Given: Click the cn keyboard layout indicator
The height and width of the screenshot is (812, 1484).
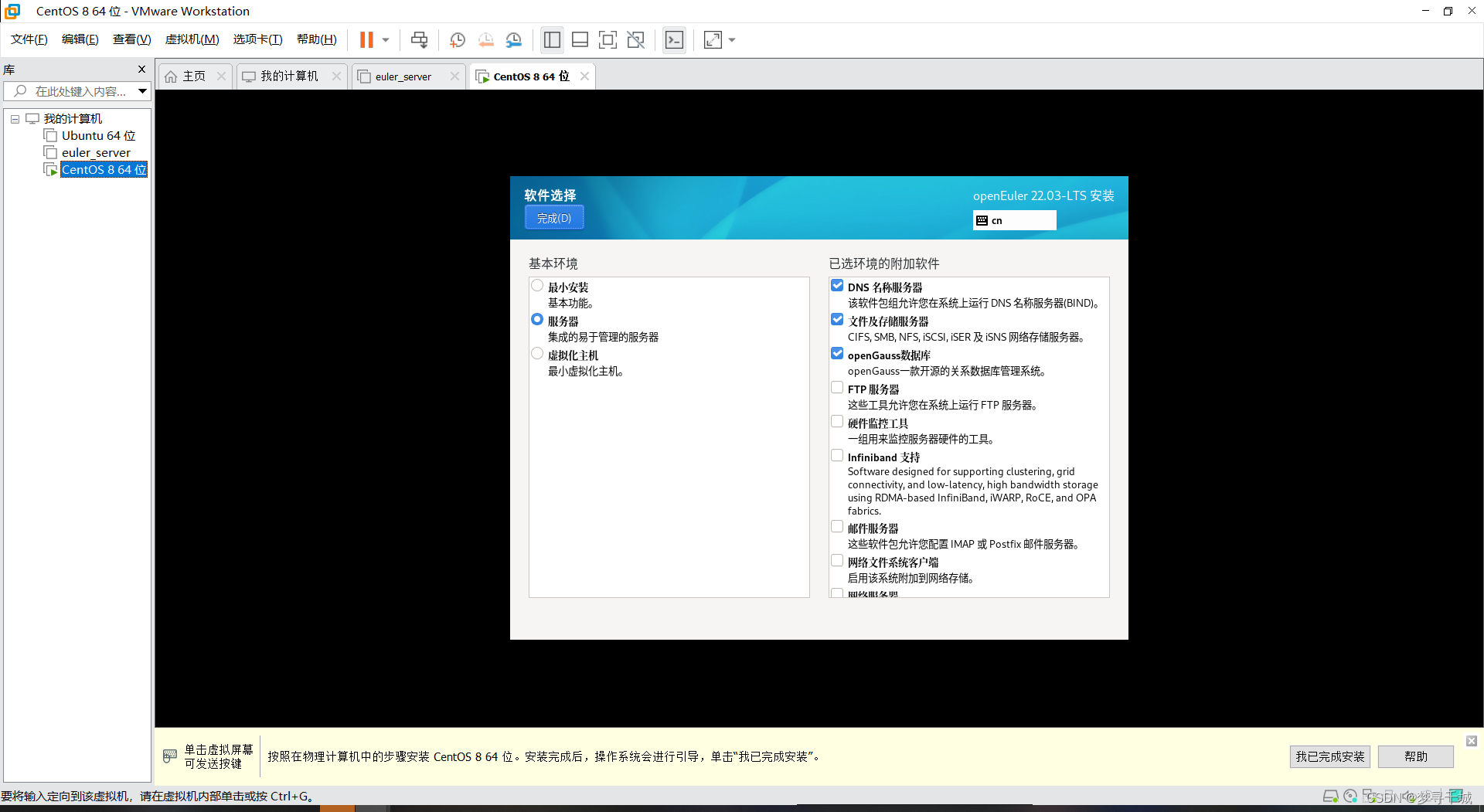Looking at the screenshot, I should [x=1014, y=220].
